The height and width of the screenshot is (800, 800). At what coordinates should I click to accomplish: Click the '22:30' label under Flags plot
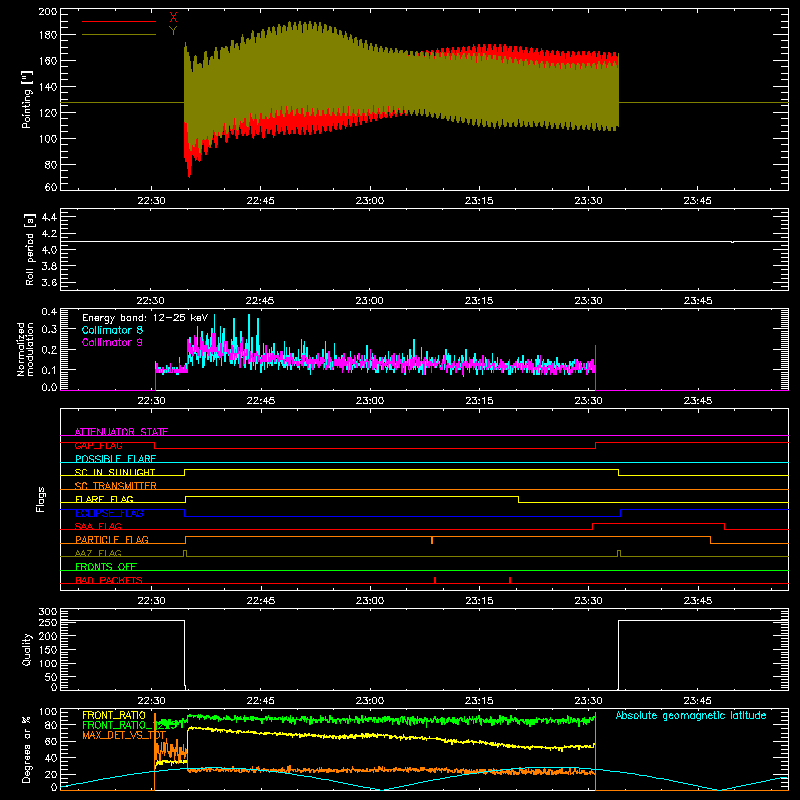[152, 601]
